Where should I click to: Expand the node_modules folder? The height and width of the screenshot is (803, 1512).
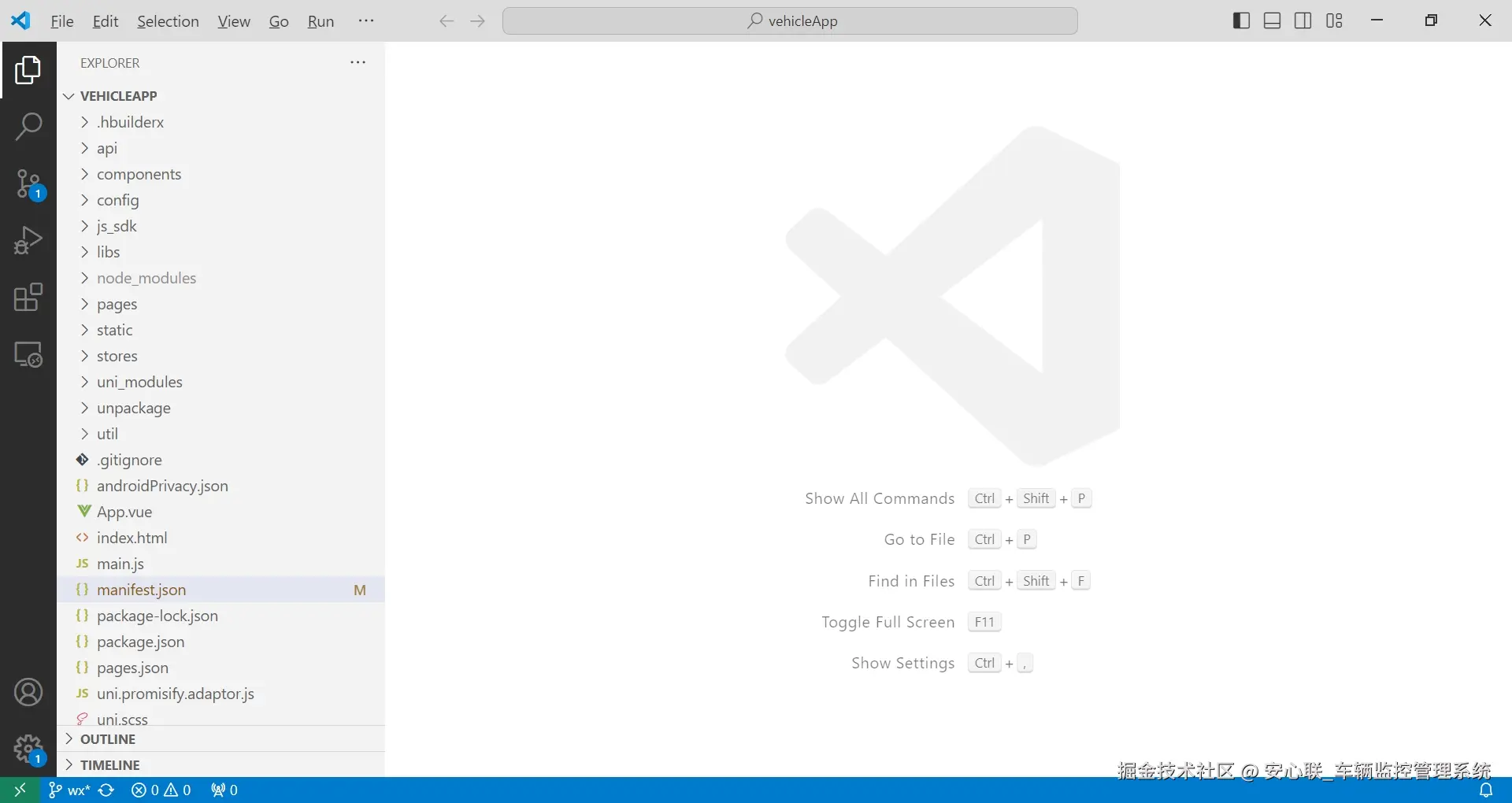pos(220,278)
